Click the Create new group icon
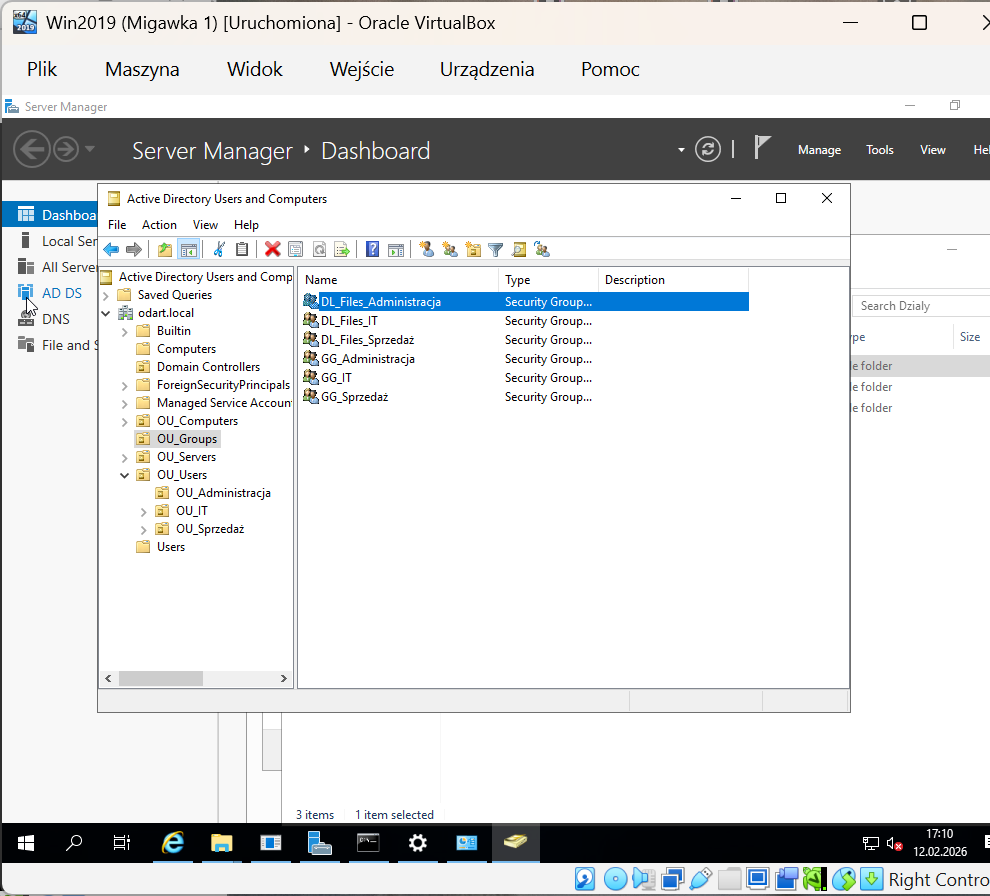 pos(449,250)
